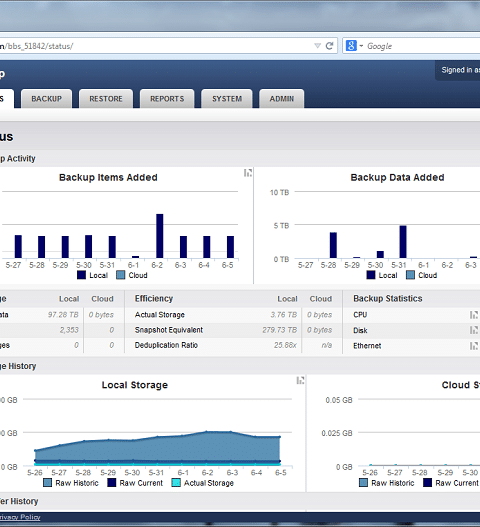
Task: Click the 5-31 bar in Backup Data Added
Action: pyautogui.click(x=403, y=242)
